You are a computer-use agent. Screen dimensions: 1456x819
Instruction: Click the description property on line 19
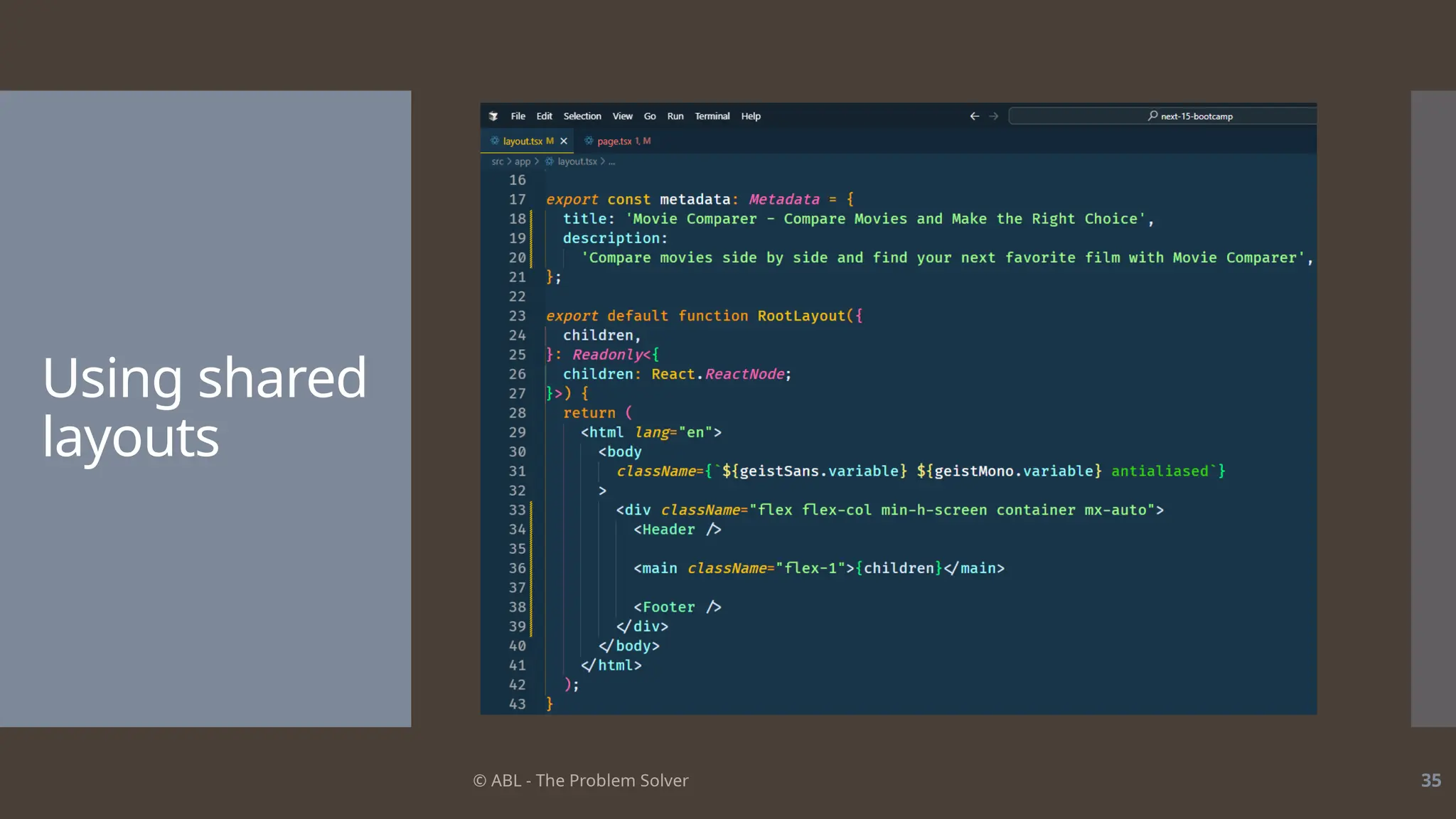pos(611,238)
